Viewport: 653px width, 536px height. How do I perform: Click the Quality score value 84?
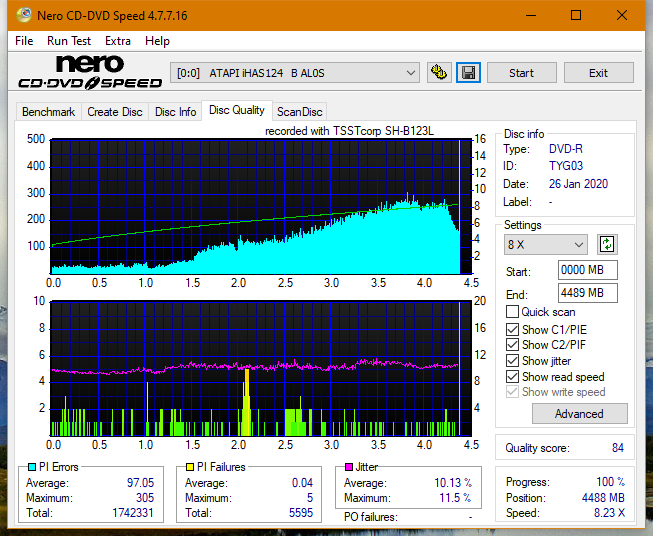tap(618, 448)
